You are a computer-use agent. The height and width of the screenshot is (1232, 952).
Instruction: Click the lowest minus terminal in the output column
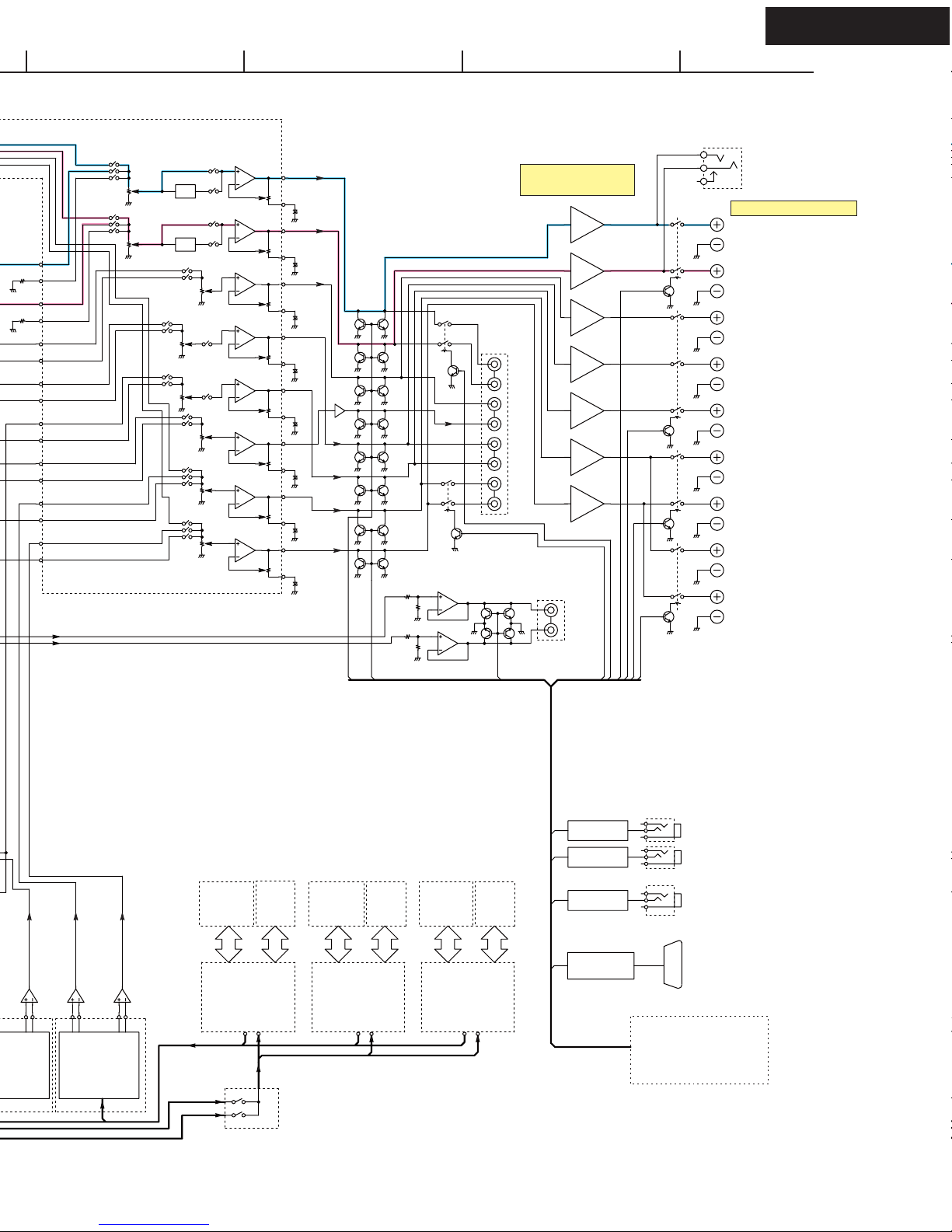click(x=717, y=617)
